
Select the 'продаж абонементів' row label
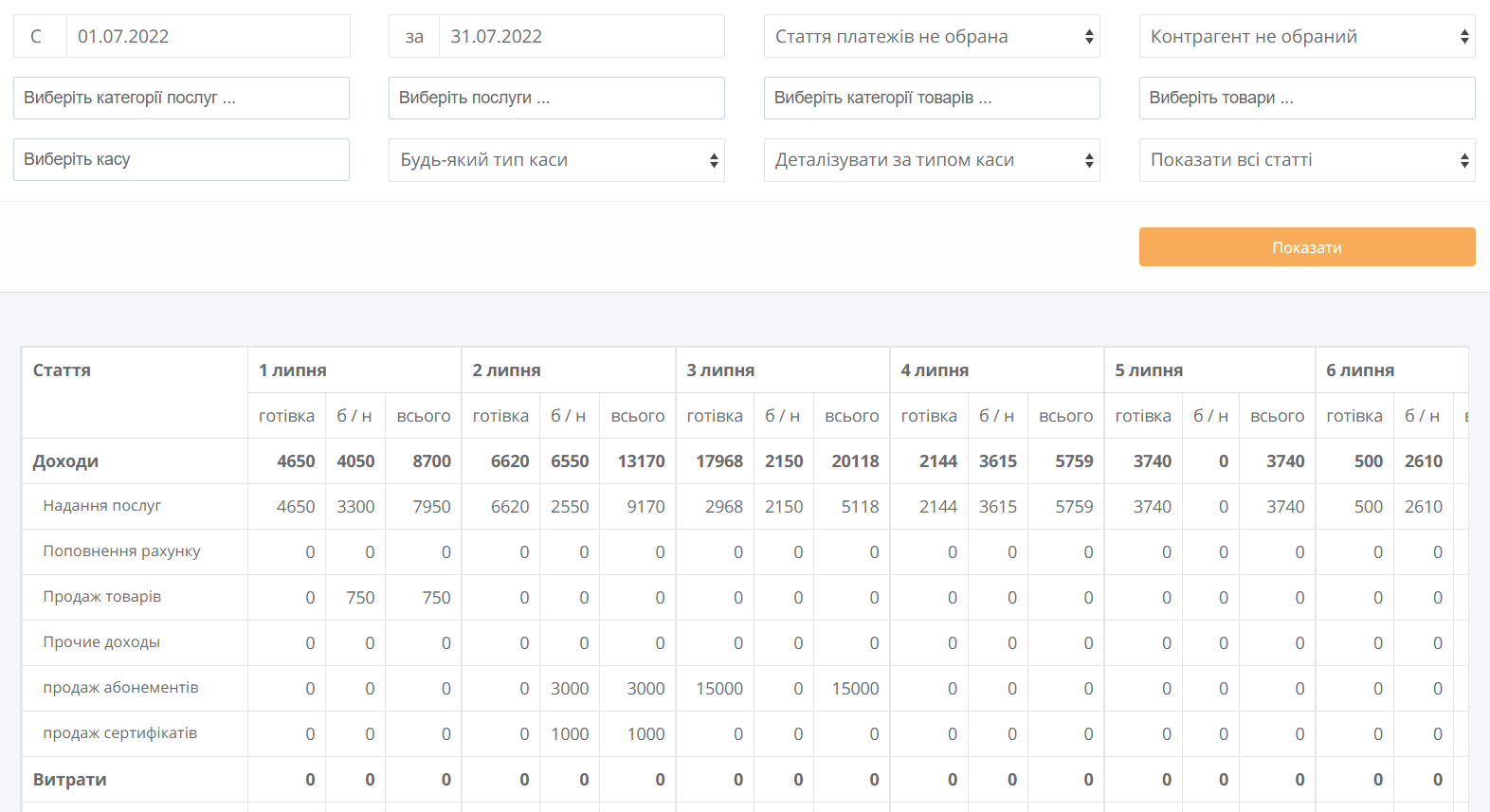pos(120,688)
